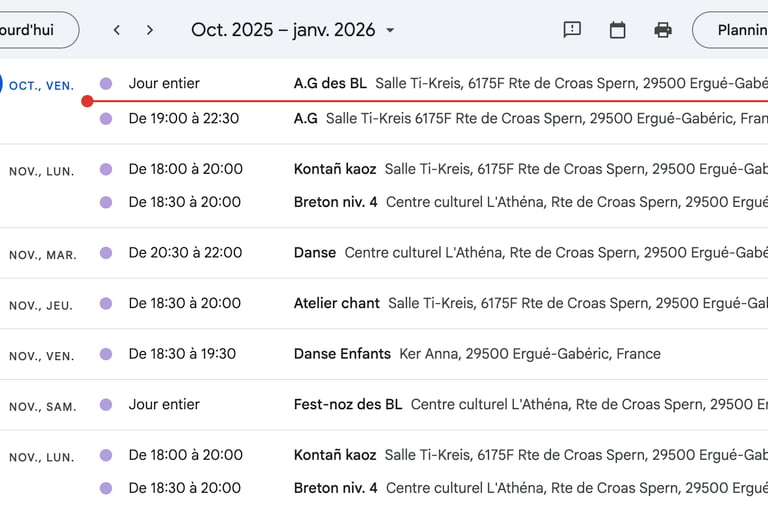Expand the Oct. 2025 – janv. 2026 date picker
The height and width of the screenshot is (511, 768).
pyautogui.click(x=293, y=30)
